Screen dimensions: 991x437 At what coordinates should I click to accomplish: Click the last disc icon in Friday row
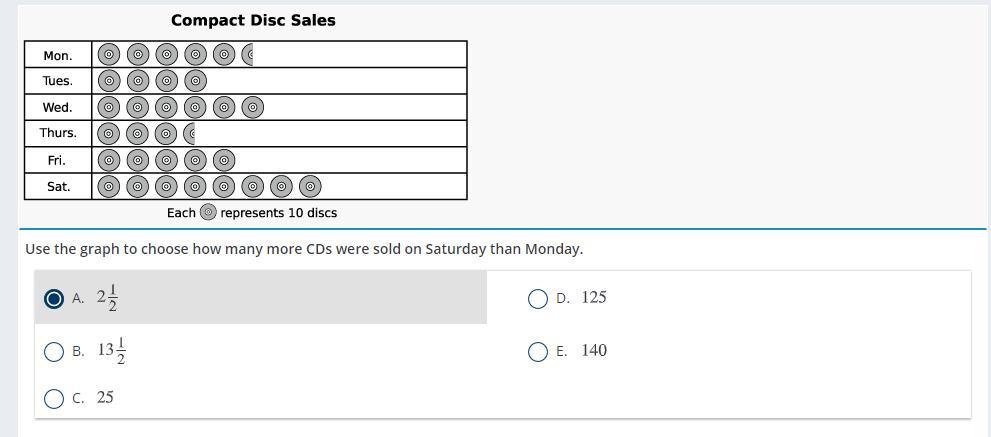click(224, 160)
